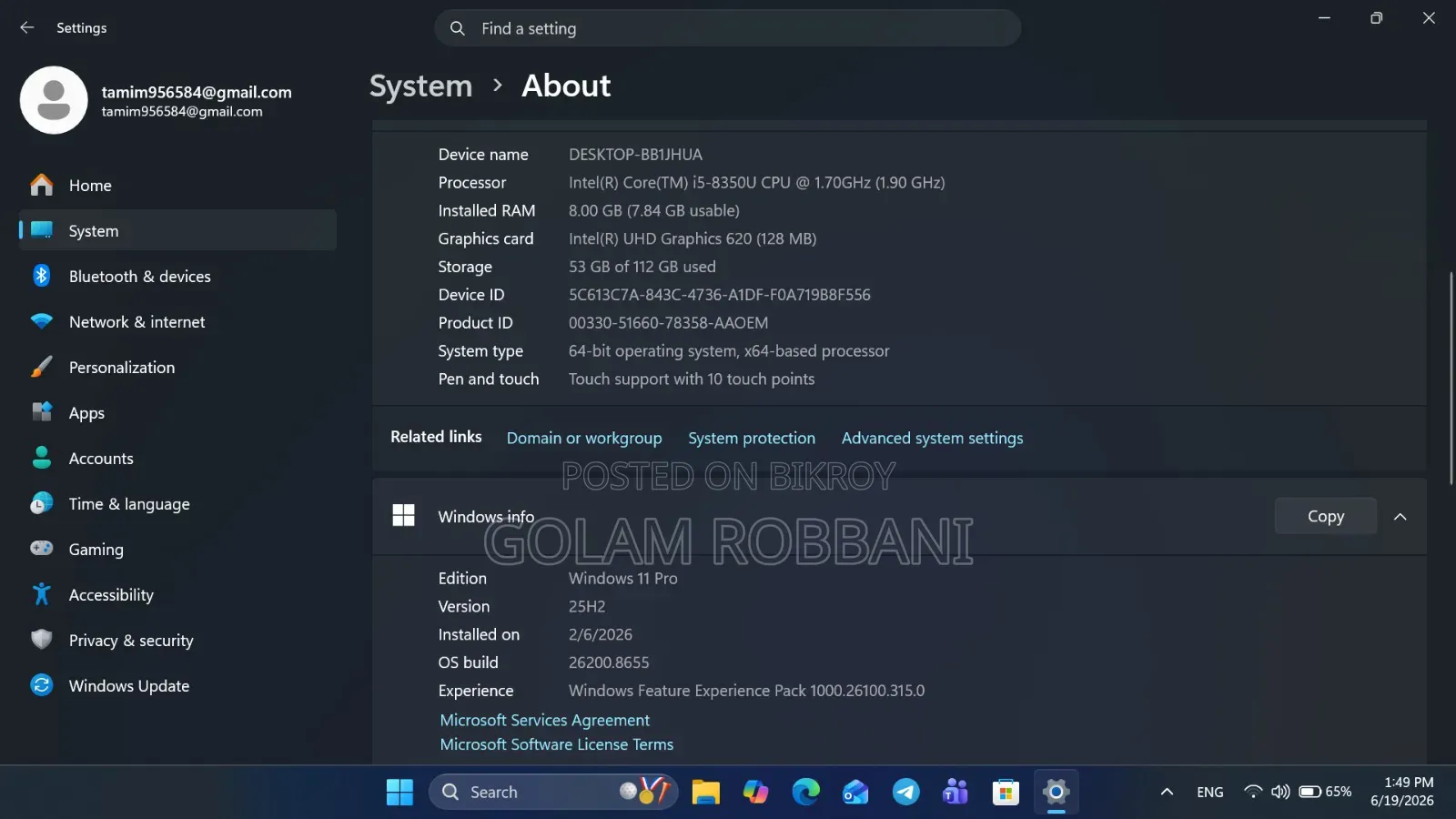Viewport: 1456px width, 819px height.
Task: Click the Product ID 00330-51660-78358-AAOEM value
Action: [x=668, y=323]
